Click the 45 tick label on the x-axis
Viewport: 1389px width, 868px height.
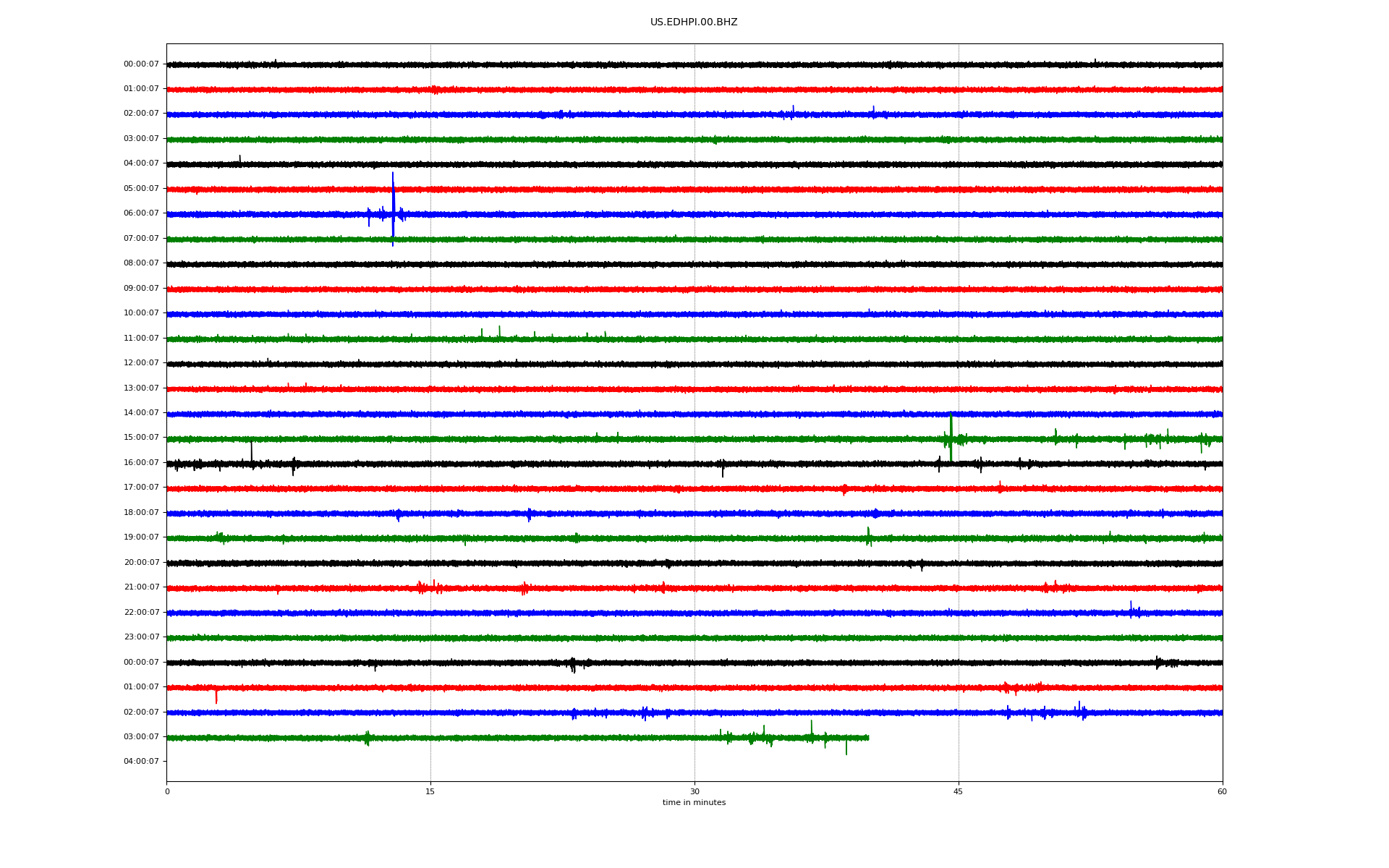958,791
